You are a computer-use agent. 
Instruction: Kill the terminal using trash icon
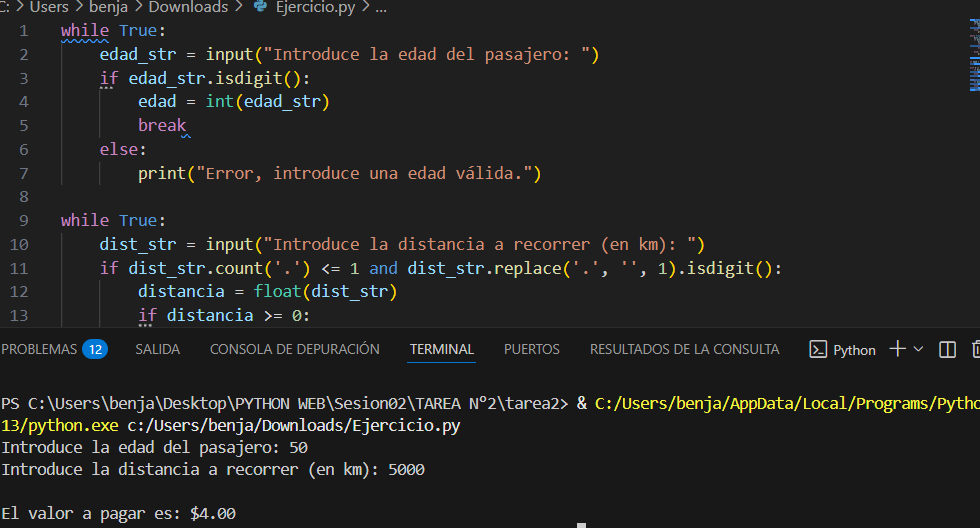[x=976, y=349]
